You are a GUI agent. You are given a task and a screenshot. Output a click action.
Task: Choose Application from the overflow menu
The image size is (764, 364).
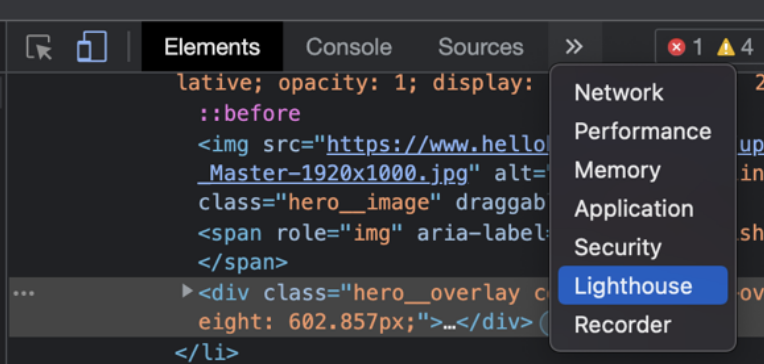[643, 209]
